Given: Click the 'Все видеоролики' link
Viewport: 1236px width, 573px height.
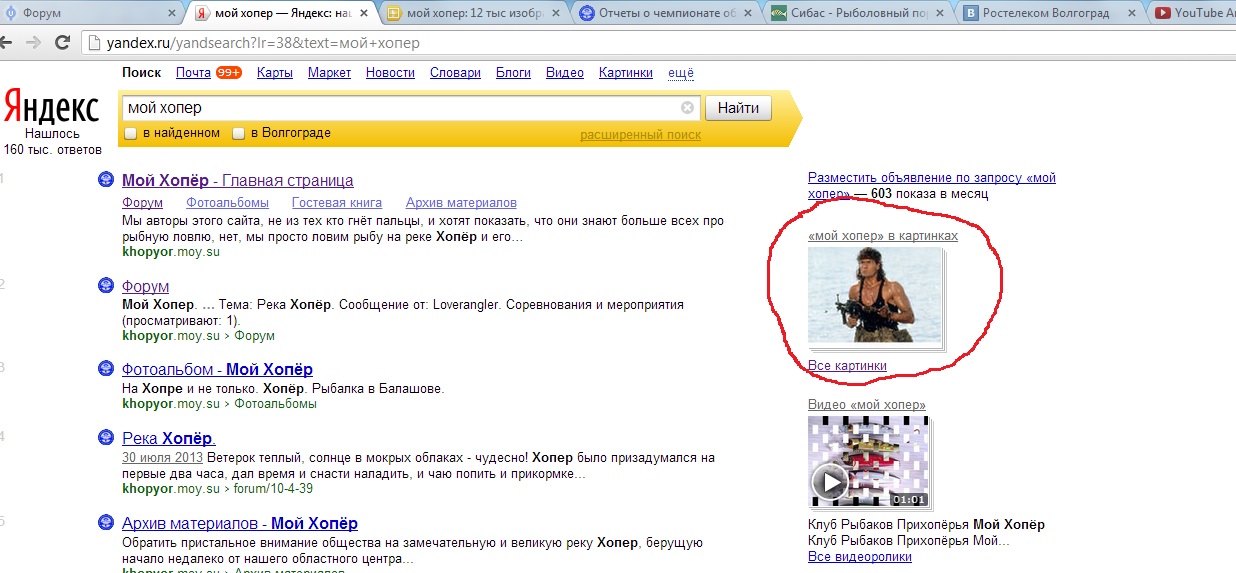Looking at the screenshot, I should [860, 556].
